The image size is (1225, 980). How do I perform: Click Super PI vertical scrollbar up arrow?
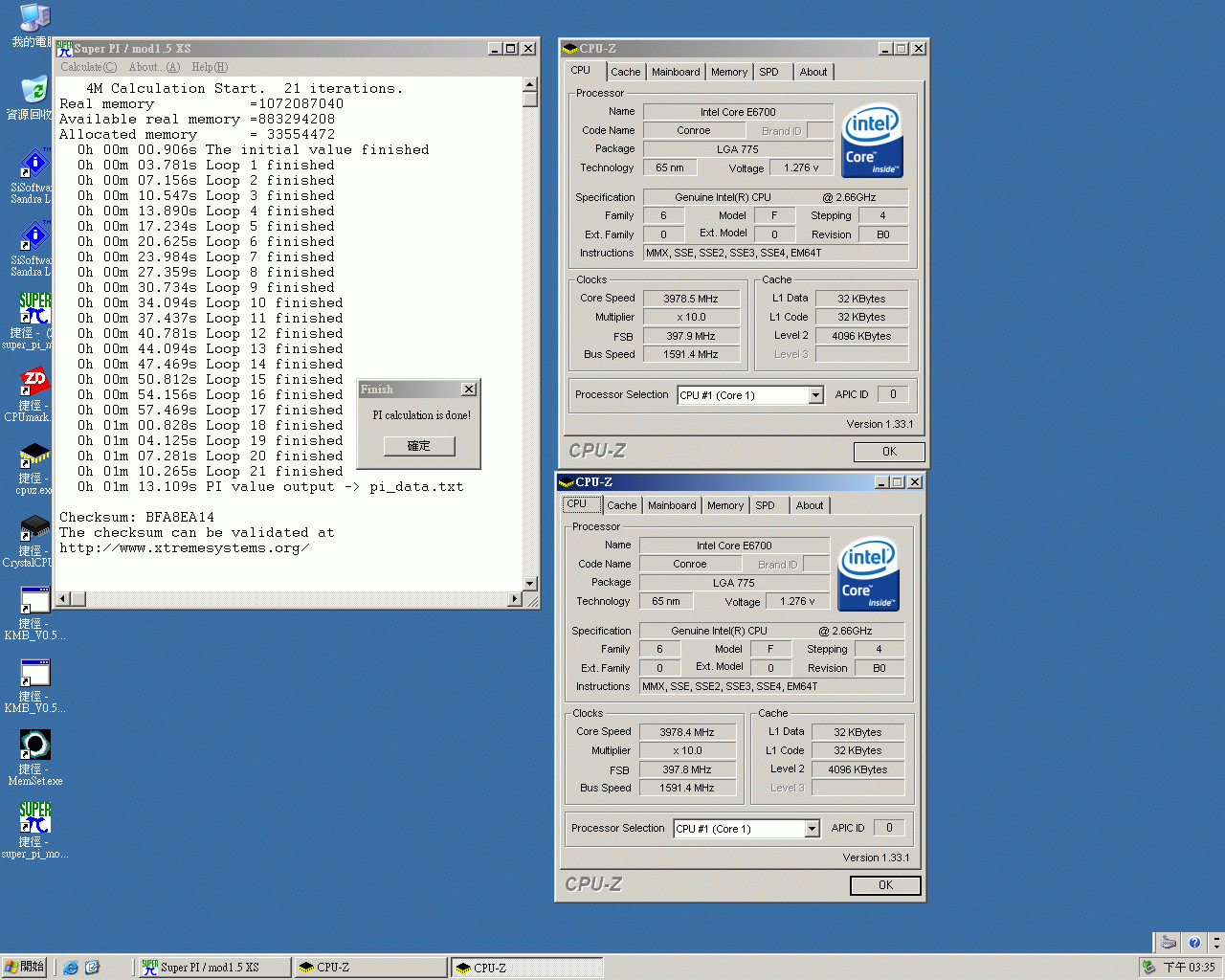530,85
